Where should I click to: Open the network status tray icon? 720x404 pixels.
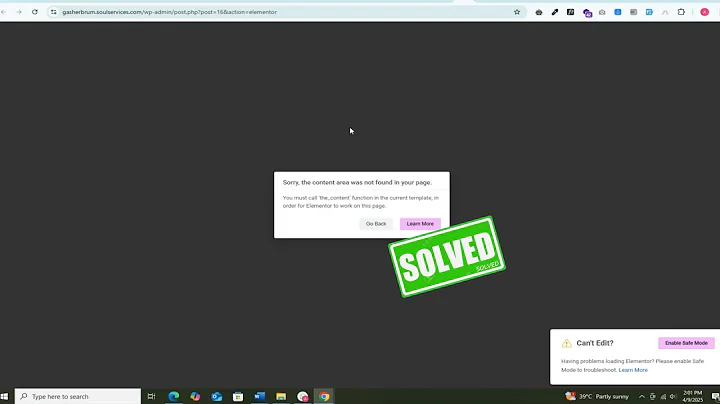point(663,397)
